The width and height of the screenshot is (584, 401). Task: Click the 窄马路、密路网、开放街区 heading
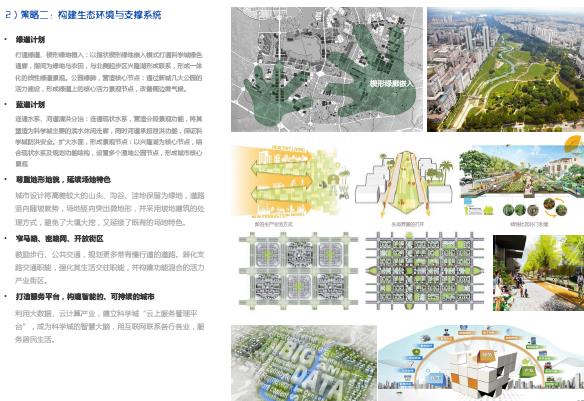click(x=59, y=239)
